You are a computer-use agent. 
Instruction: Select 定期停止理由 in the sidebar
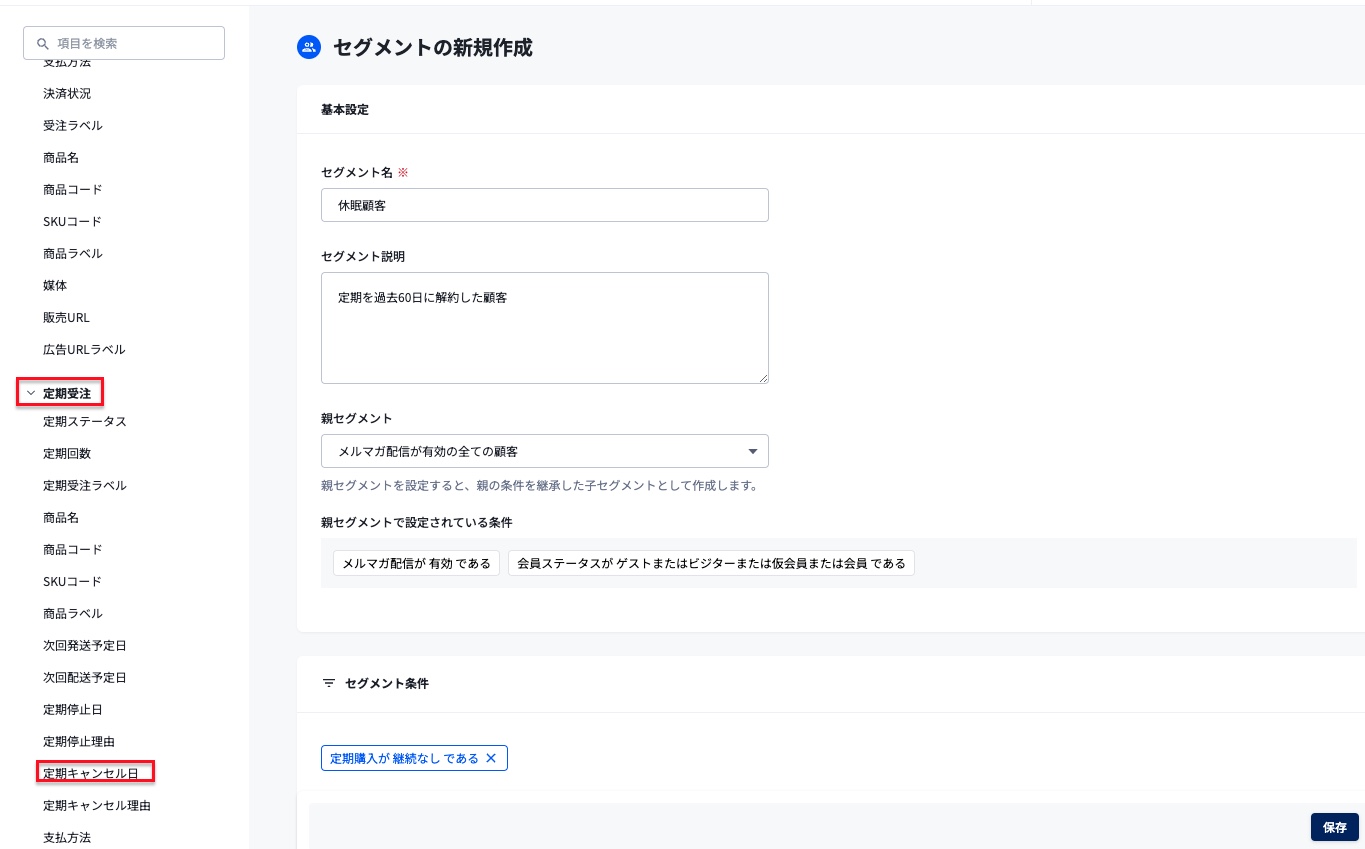click(79, 742)
